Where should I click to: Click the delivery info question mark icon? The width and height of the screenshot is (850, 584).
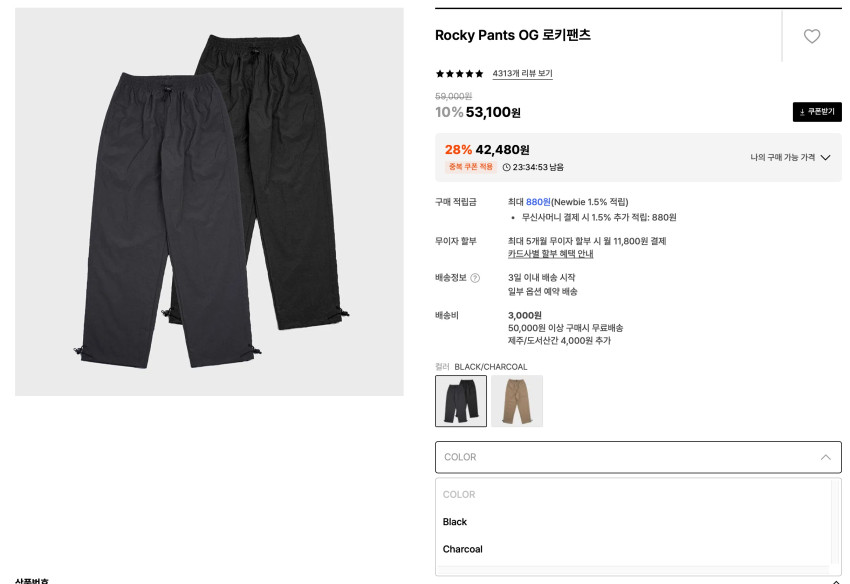point(475,278)
